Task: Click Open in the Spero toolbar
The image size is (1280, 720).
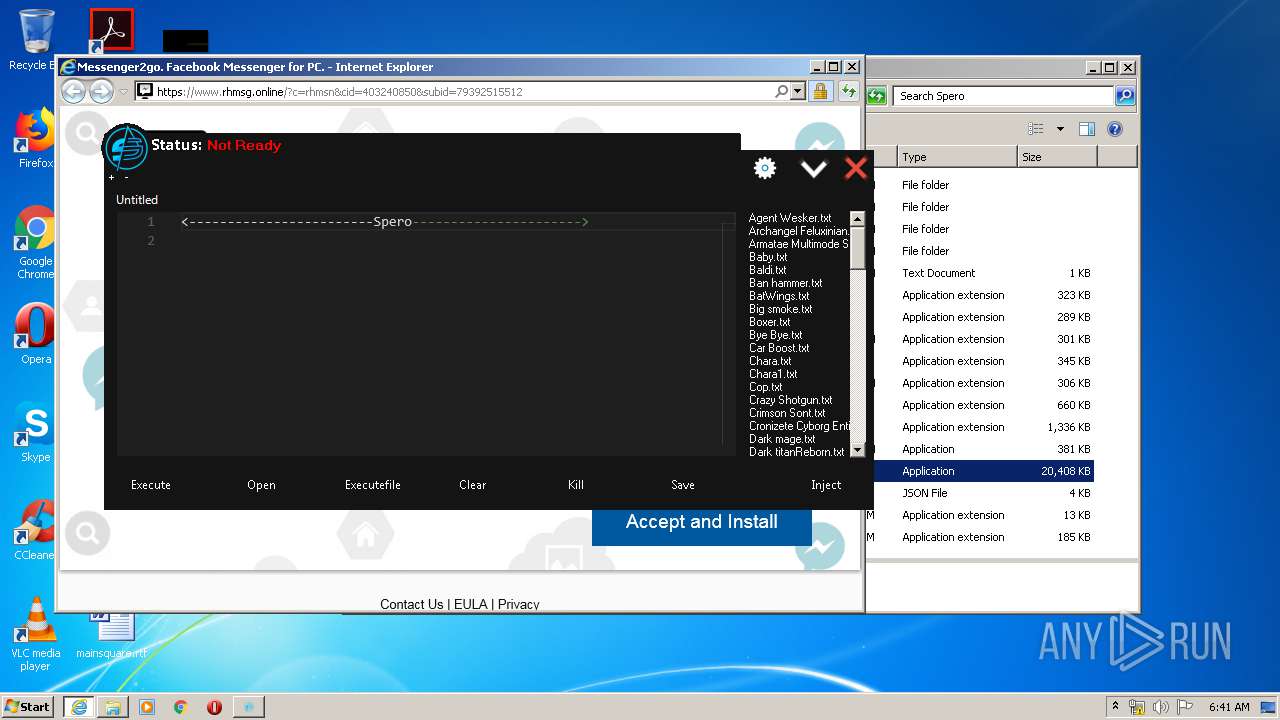Action: (261, 485)
